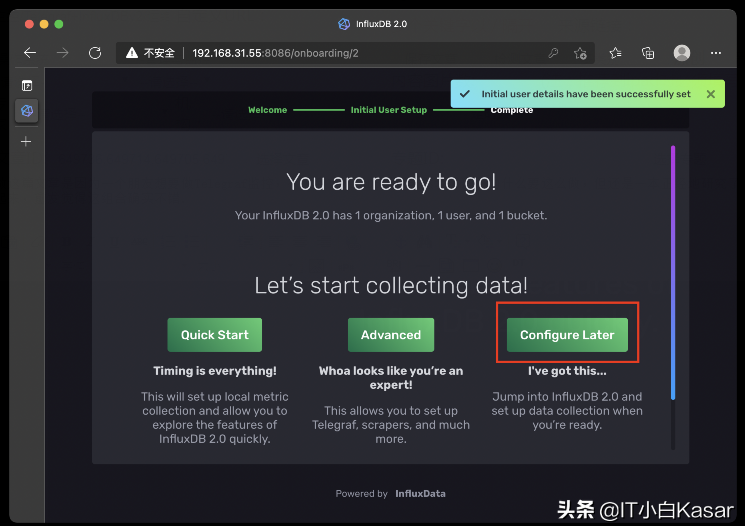Open the tab actions icon in the vertical tab bar
This screenshot has width=745, height=526.
[27, 86]
